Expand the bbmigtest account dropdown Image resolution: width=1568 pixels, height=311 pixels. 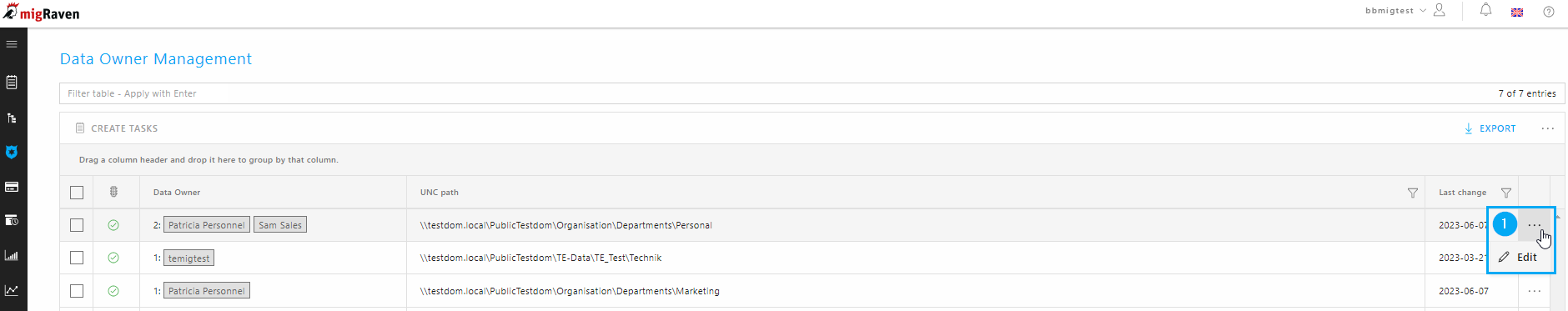1395,11
